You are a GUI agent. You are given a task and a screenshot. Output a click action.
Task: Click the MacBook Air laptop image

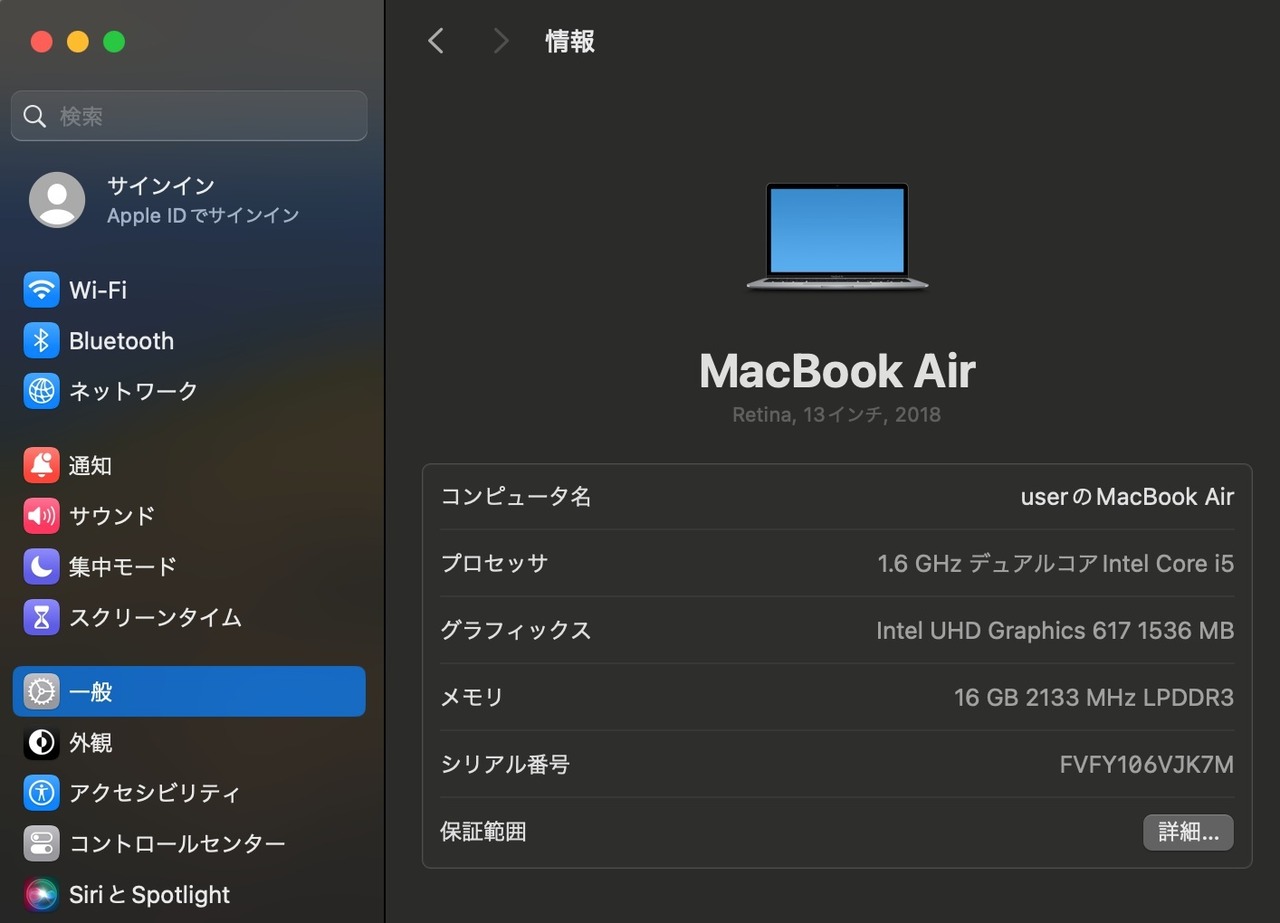(837, 237)
